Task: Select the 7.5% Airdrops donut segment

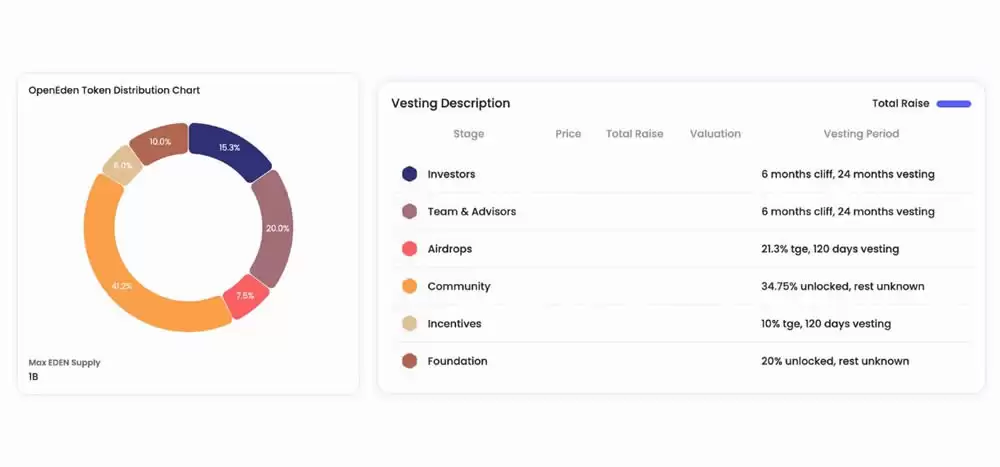Action: point(245,297)
